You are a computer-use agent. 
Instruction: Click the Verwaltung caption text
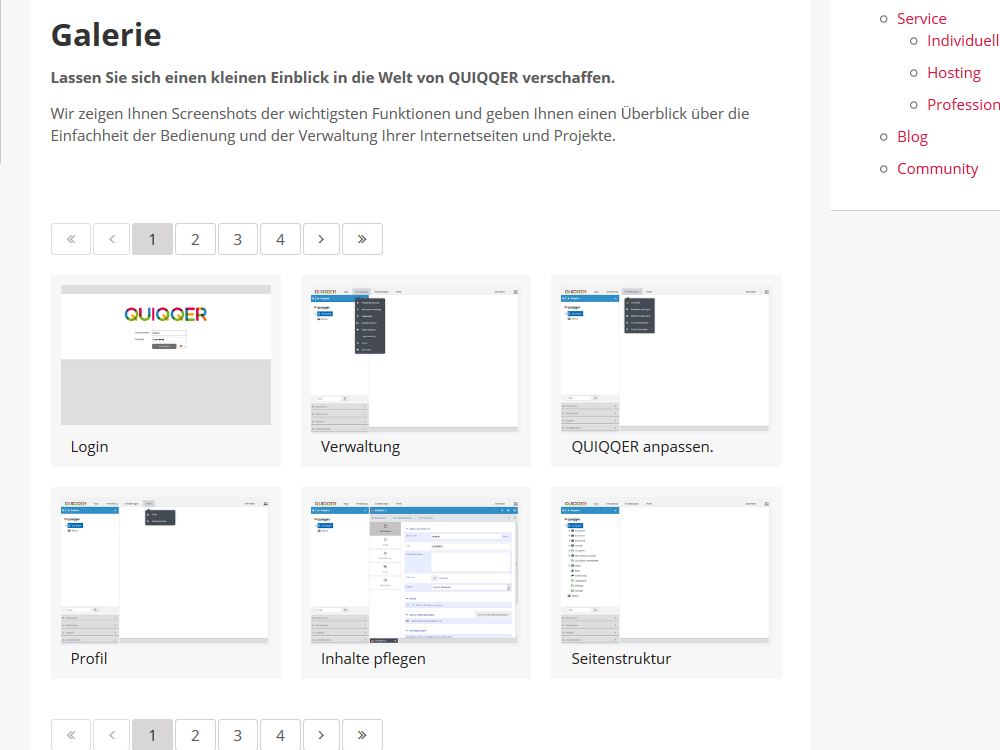(360, 447)
